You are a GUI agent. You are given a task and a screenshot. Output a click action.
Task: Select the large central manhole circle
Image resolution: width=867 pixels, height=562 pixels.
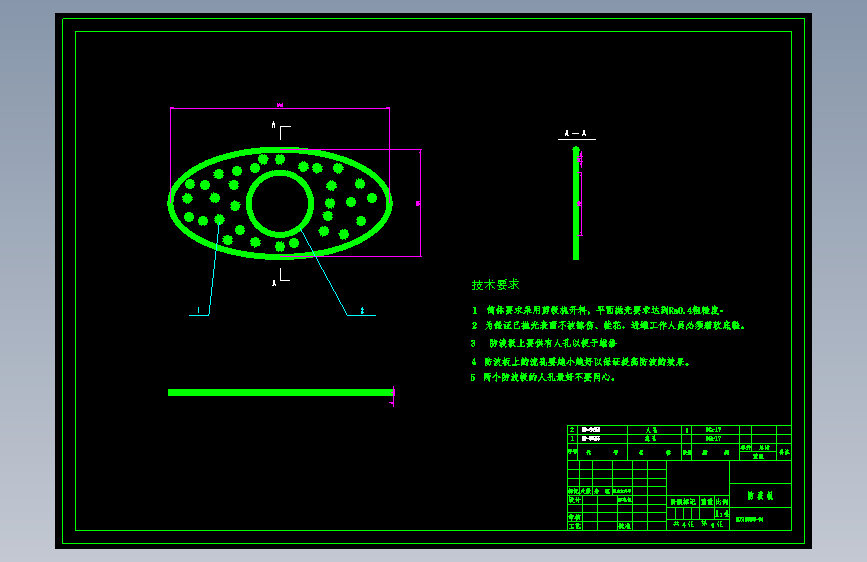coord(280,204)
